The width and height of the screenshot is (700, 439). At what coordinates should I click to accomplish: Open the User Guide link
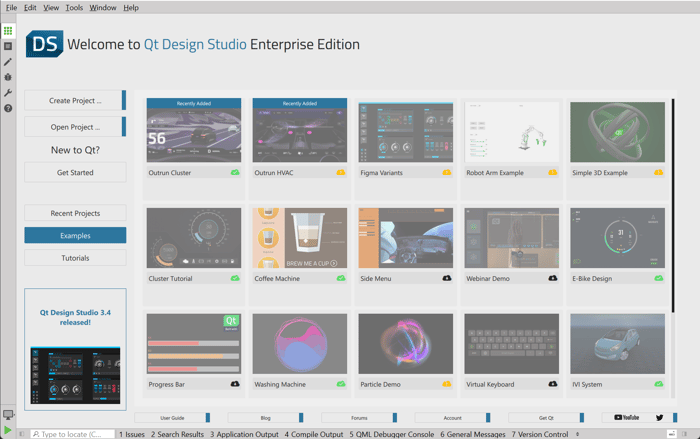[x=172, y=418]
